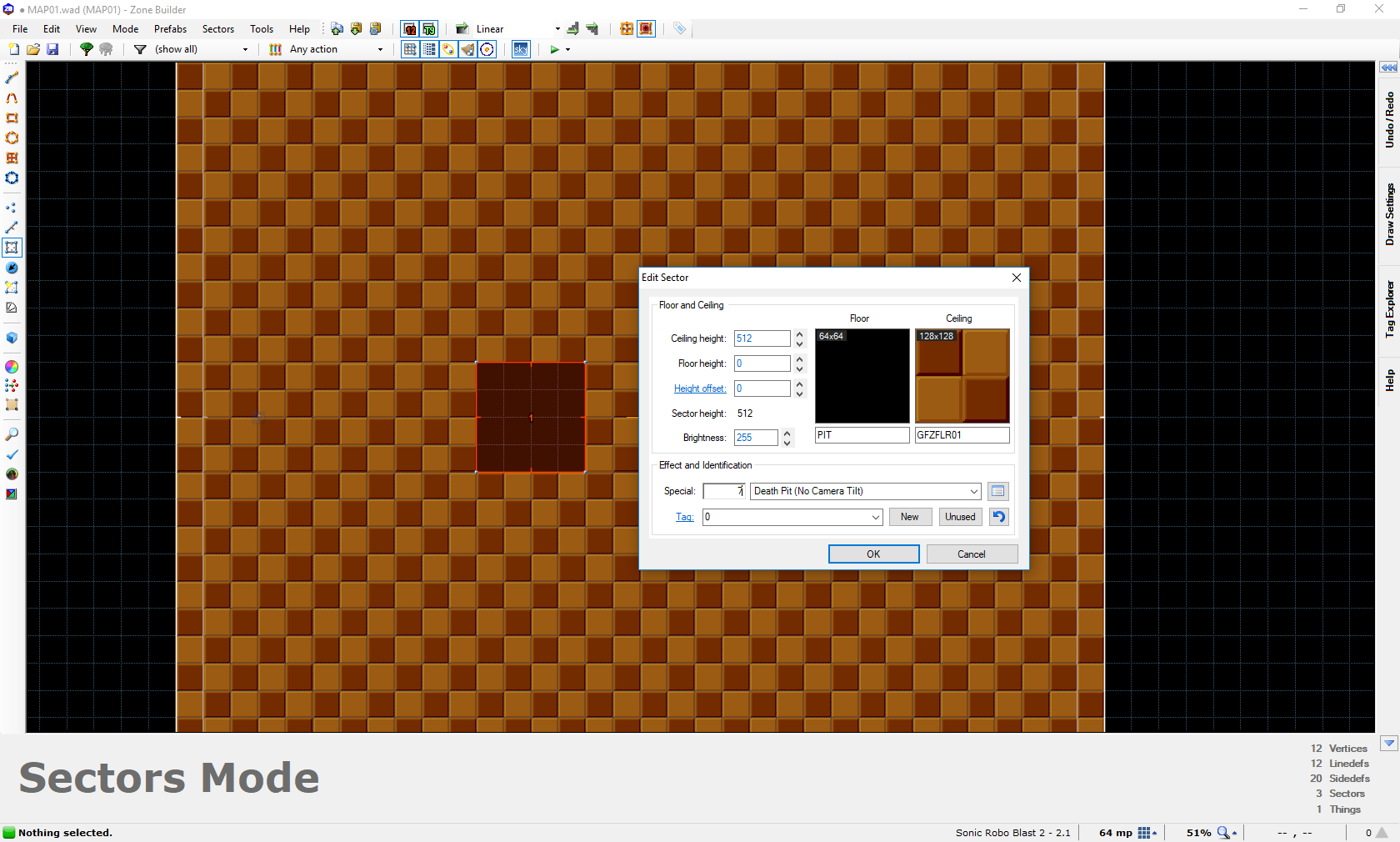Open the Tag dropdown list
Viewport: 1400px width, 842px height.
click(x=875, y=517)
